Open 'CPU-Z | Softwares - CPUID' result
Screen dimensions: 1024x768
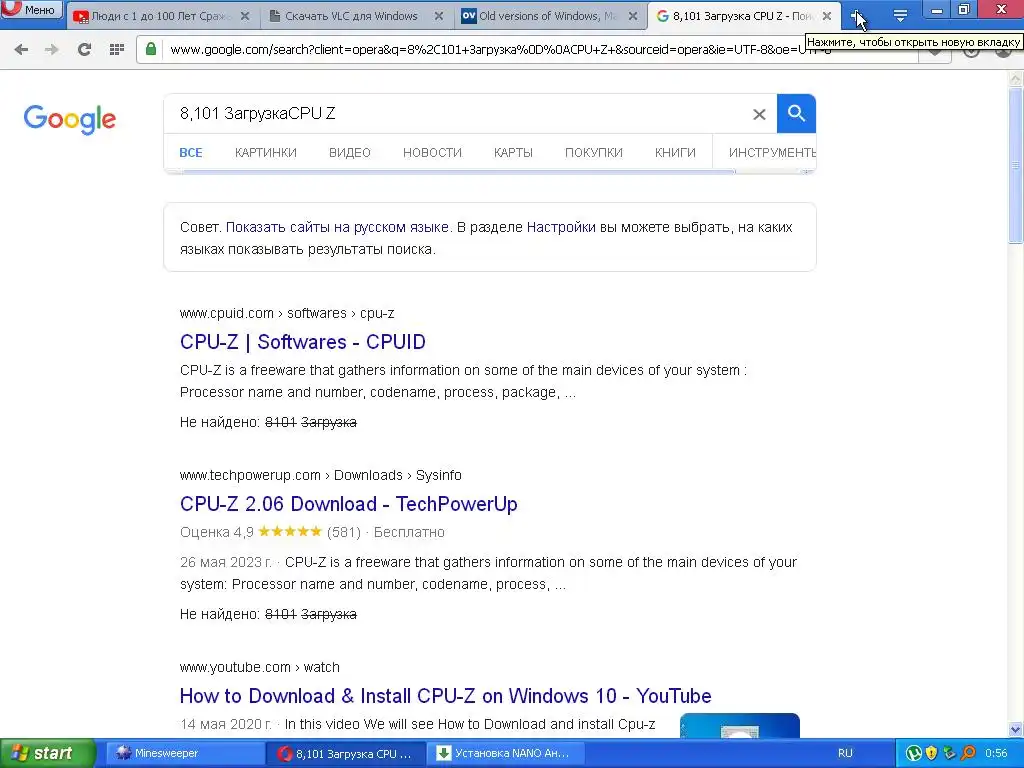[302, 342]
